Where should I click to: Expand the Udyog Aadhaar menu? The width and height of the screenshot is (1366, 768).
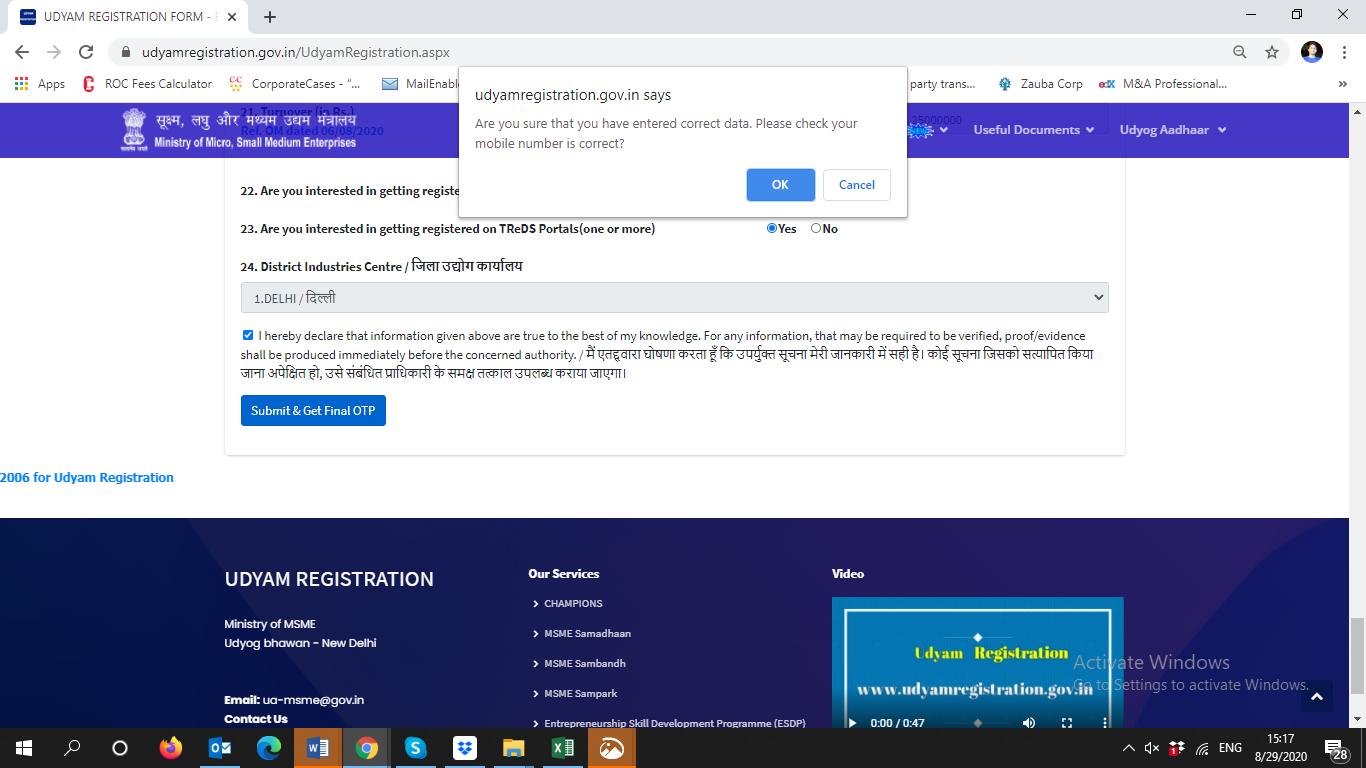pos(1172,130)
